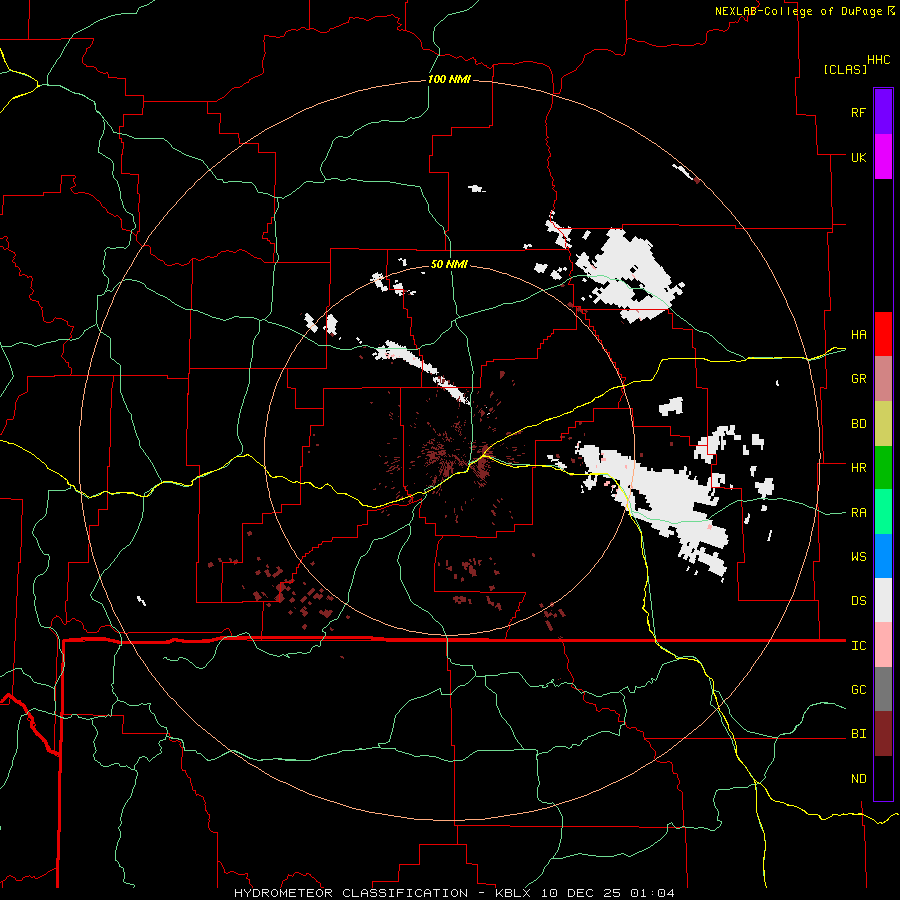Click the 'UK' legend label
This screenshot has height=900, width=900.
point(859,158)
